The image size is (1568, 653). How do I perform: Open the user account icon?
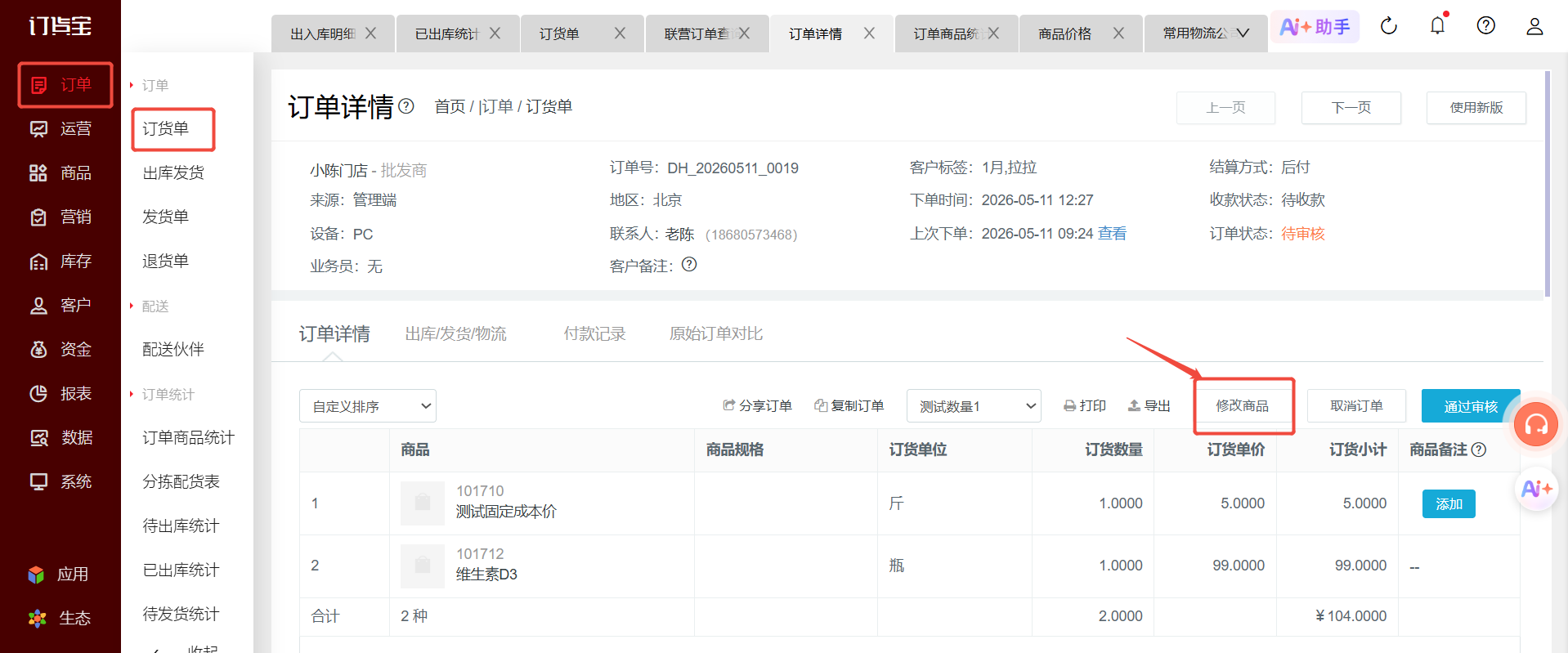(1534, 26)
